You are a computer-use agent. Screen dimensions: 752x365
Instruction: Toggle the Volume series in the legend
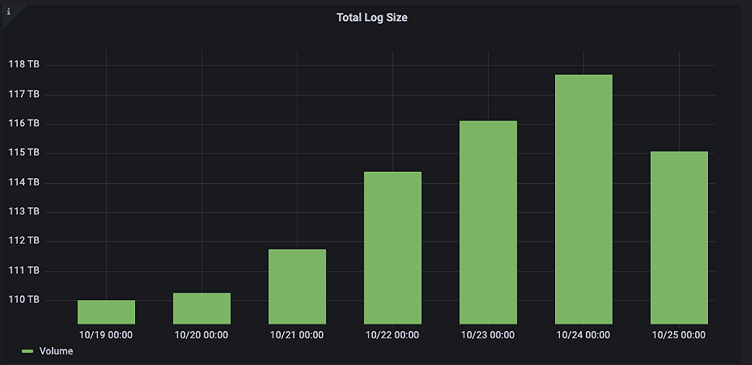[x=56, y=351]
